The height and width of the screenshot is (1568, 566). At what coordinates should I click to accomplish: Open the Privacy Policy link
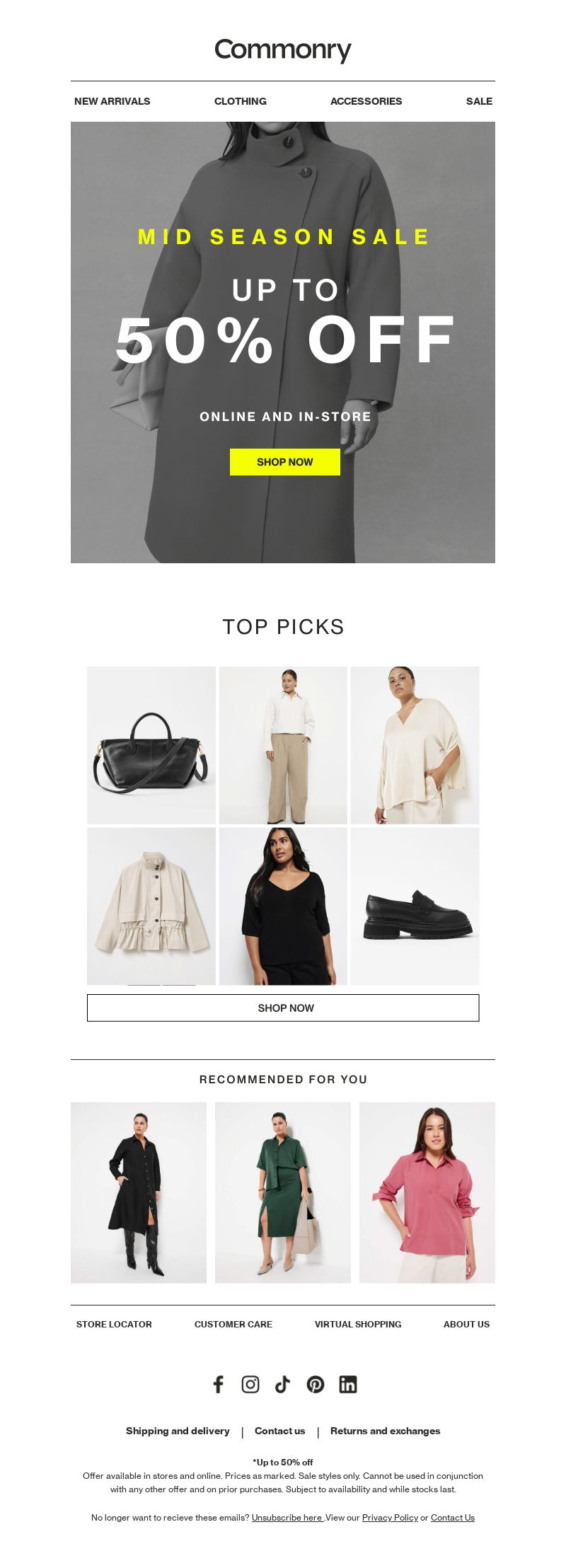coord(390,1517)
